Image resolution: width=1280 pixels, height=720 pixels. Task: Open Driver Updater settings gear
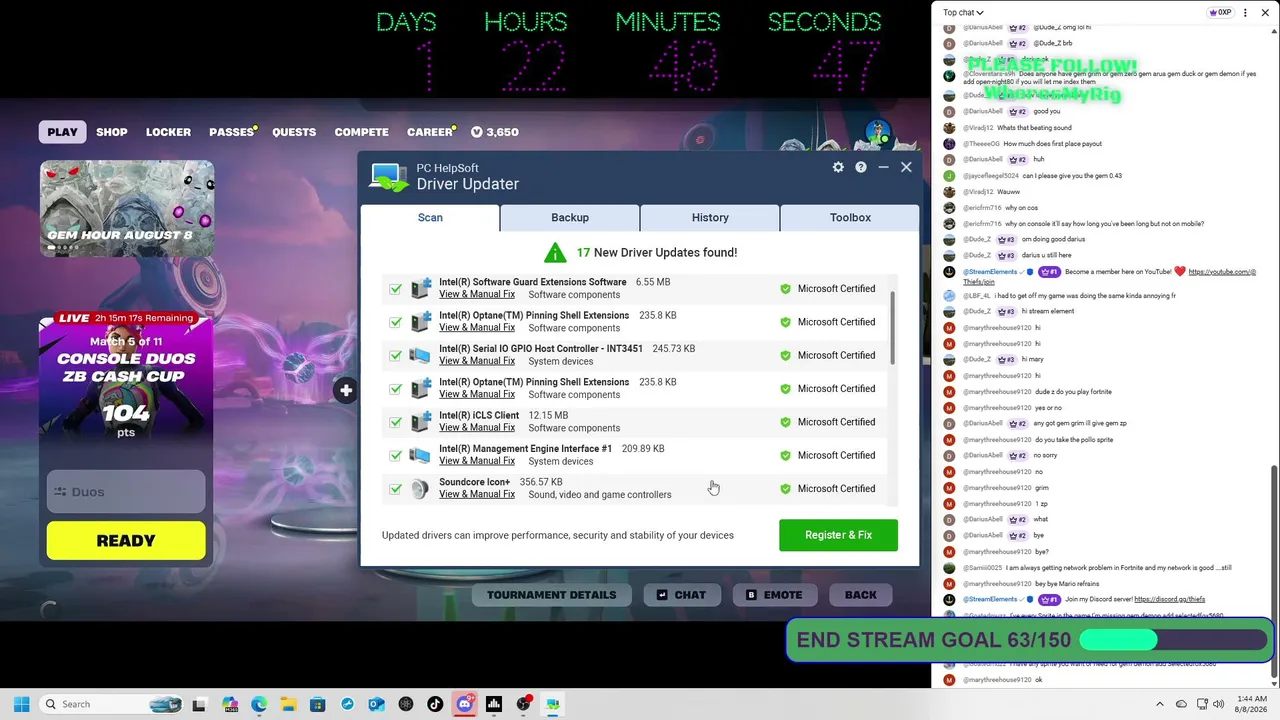pyautogui.click(x=838, y=167)
